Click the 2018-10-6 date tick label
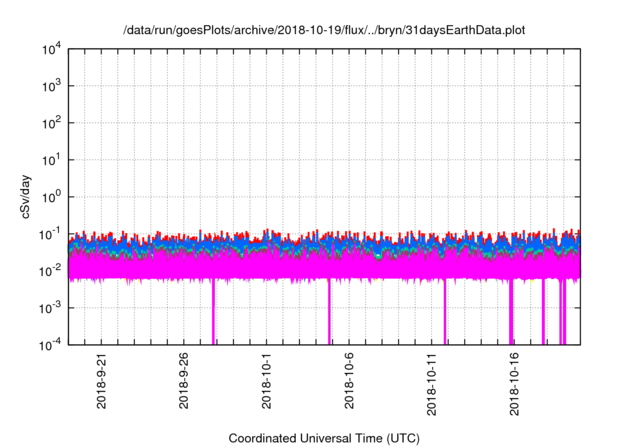 [349, 380]
